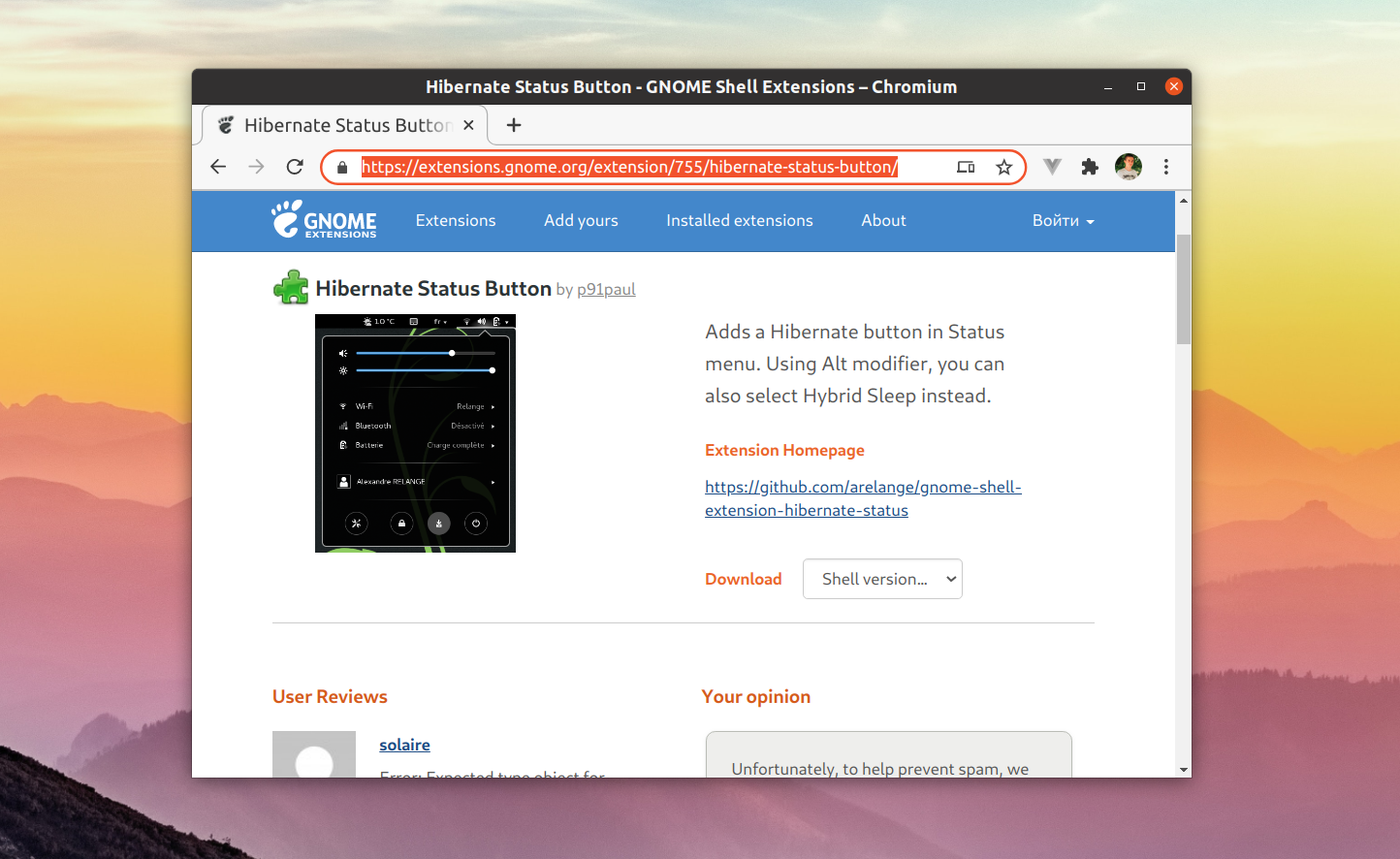This screenshot has width=1400, height=859.
Task: Go back using the browser back arrow
Action: tap(218, 167)
